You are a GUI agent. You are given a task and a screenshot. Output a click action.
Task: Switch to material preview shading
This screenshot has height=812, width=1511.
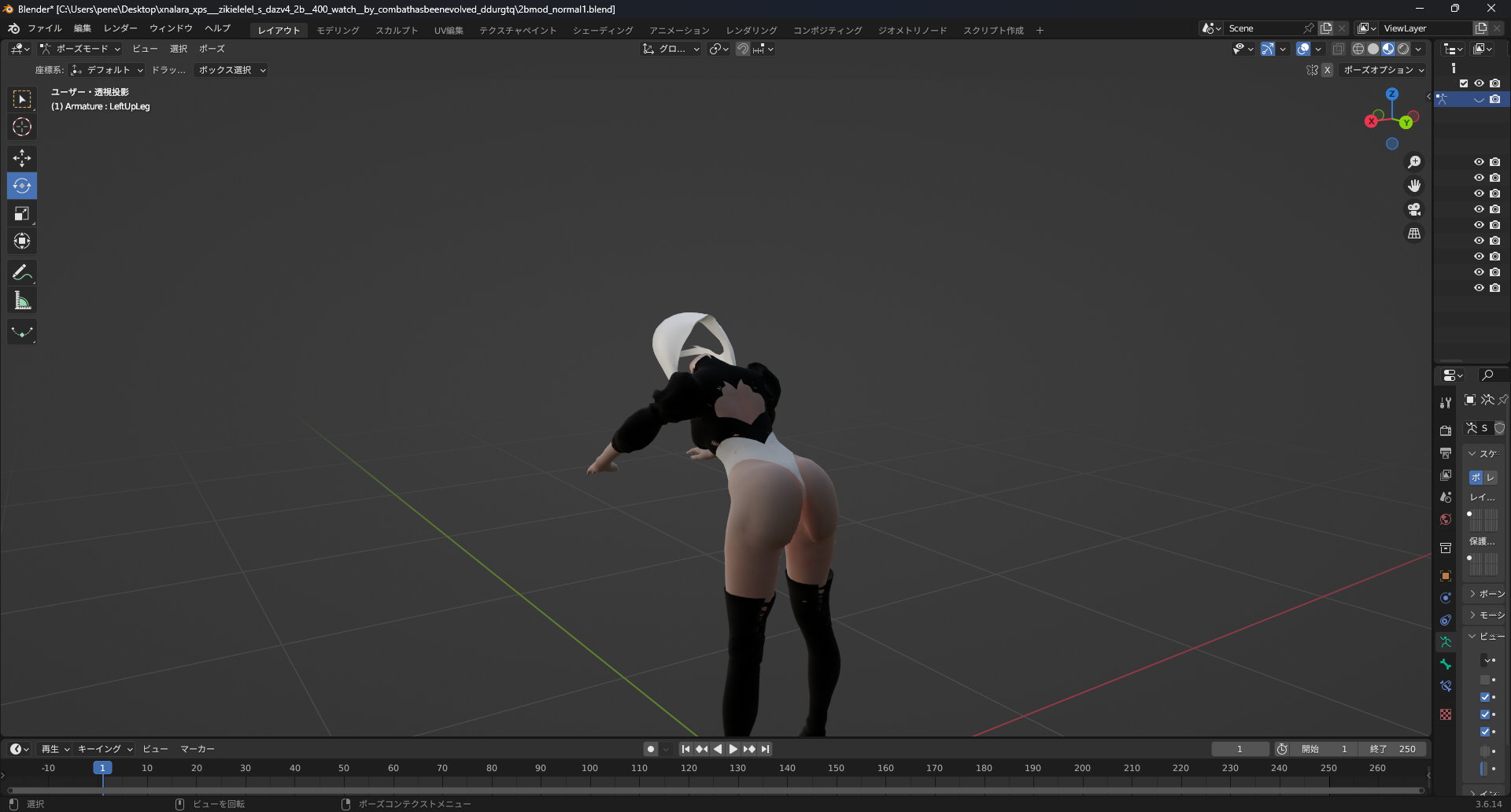click(1388, 49)
